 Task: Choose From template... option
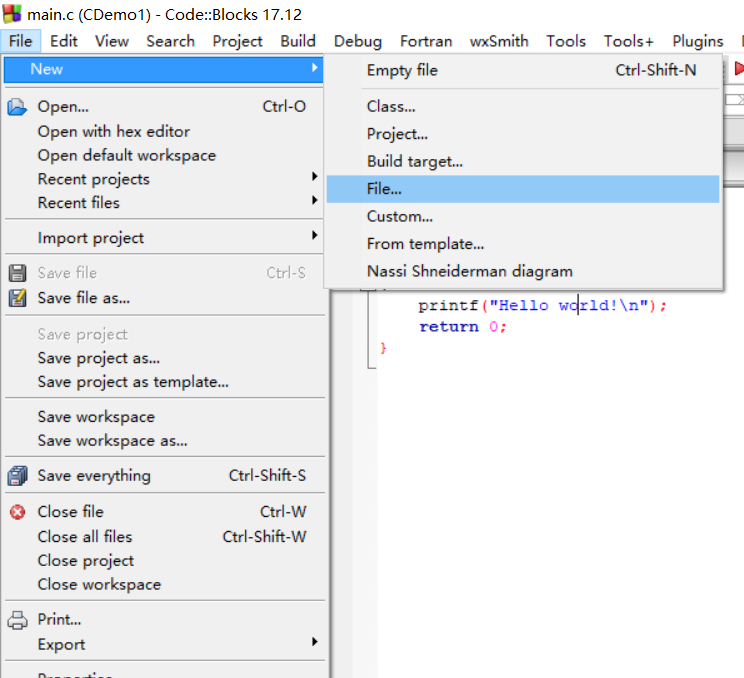pos(523,244)
